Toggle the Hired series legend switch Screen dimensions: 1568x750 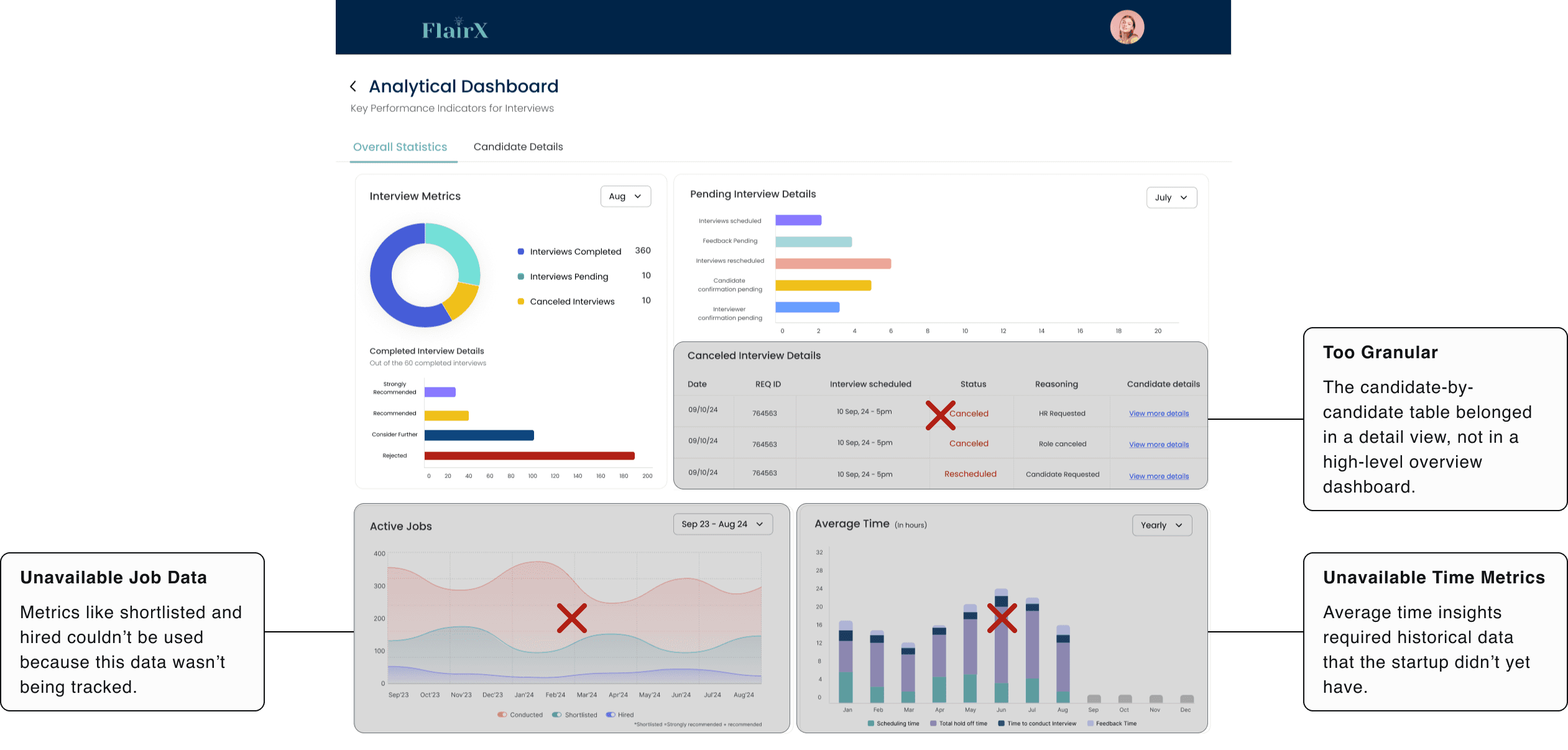tap(611, 715)
